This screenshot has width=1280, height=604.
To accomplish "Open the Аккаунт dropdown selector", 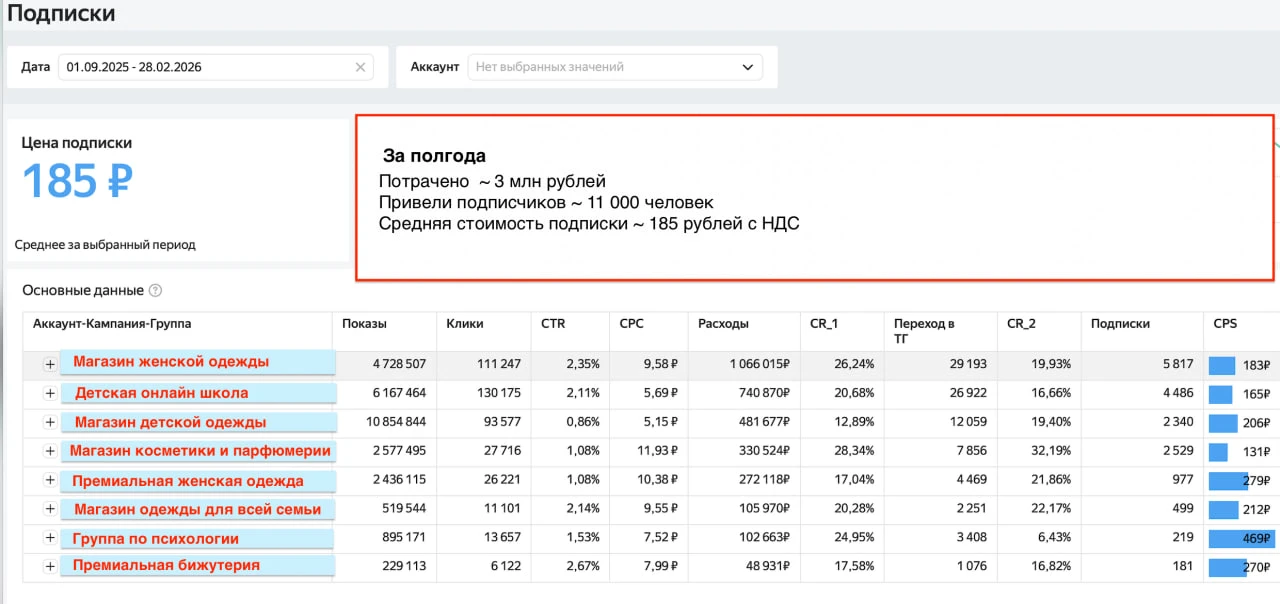I will (x=614, y=67).
